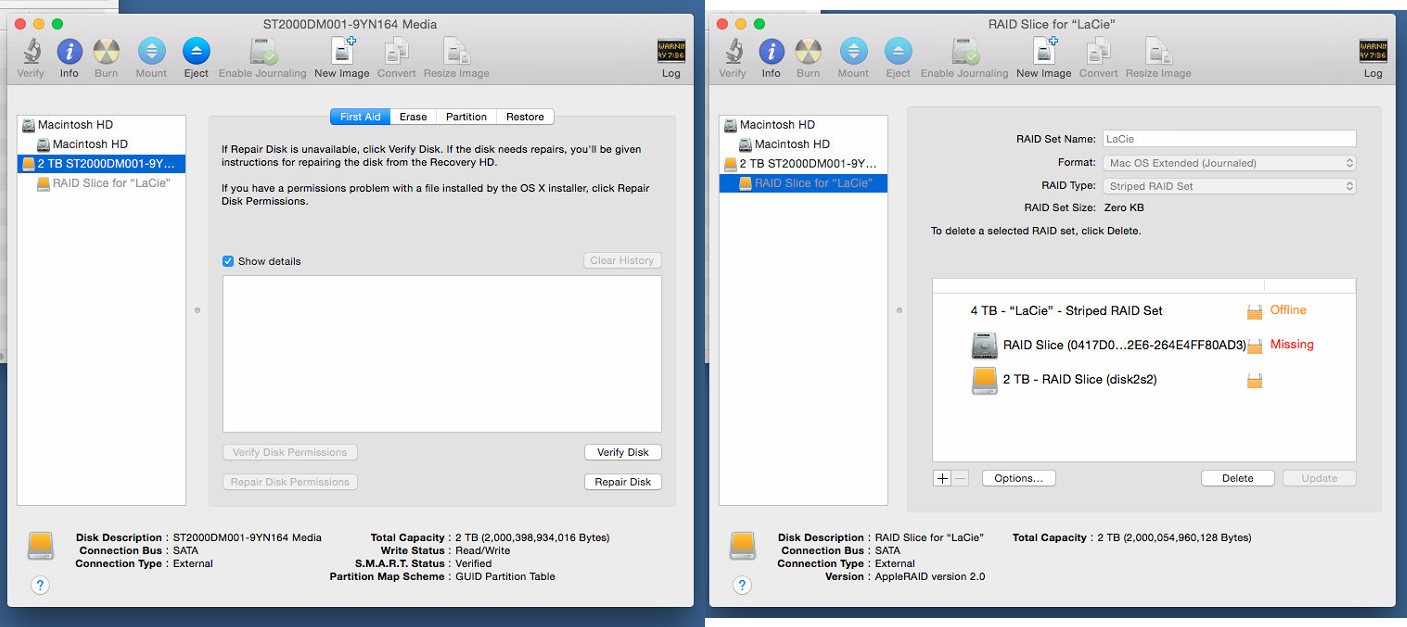
Task: Switch to the First Aid tab
Action: point(360,117)
